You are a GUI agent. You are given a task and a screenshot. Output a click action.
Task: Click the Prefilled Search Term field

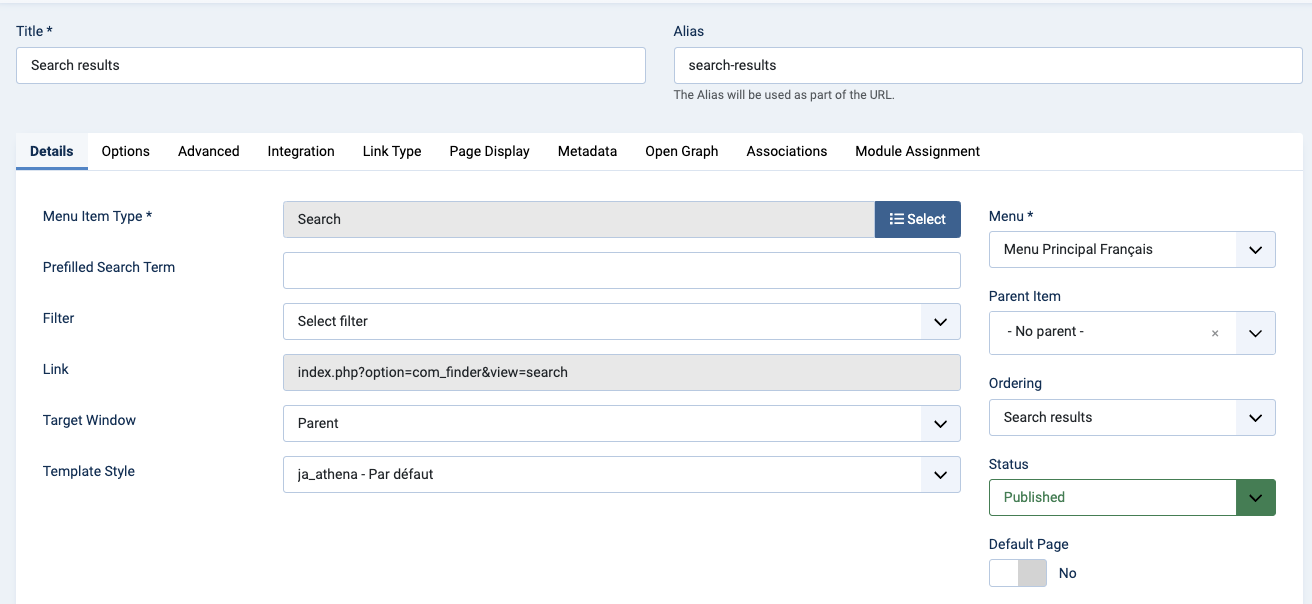click(x=621, y=270)
